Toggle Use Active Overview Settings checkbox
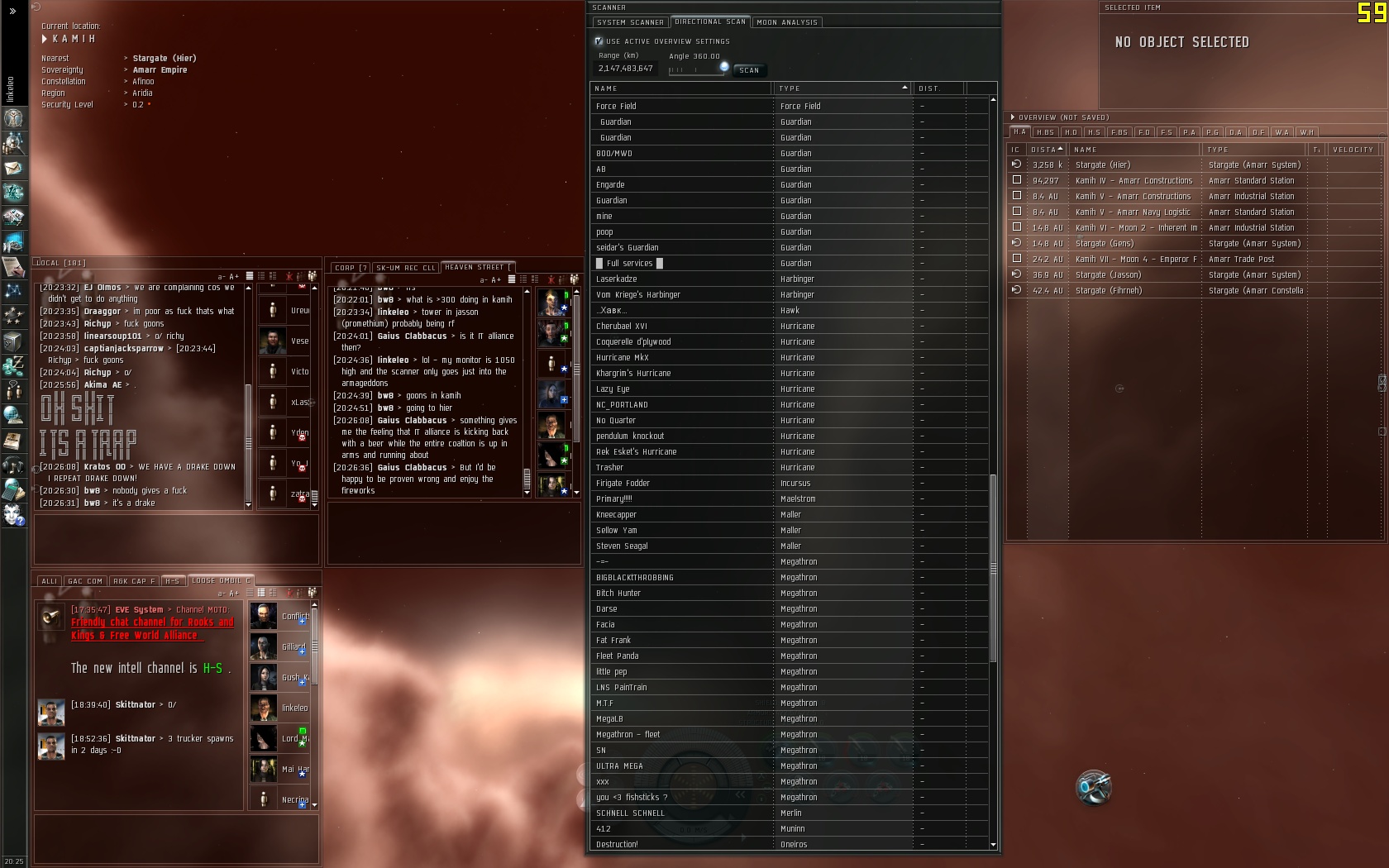 pos(599,41)
